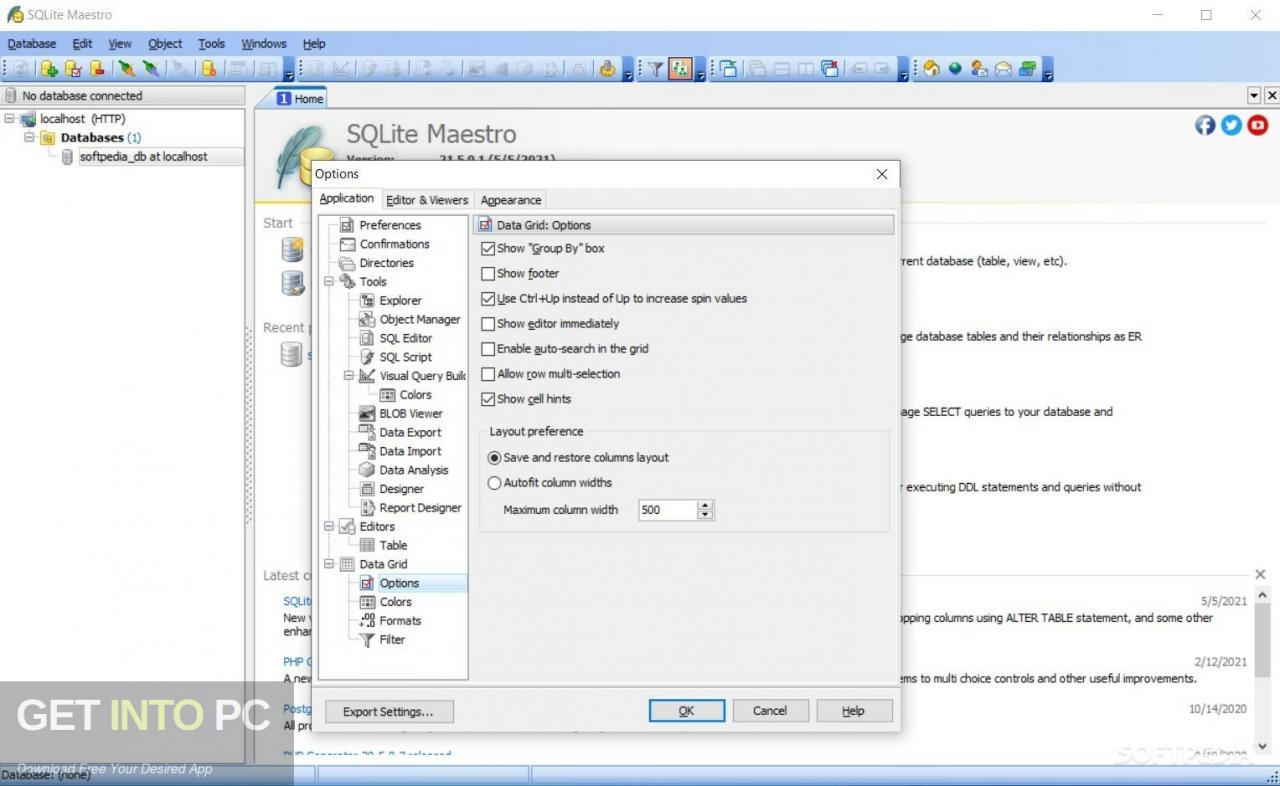The image size is (1280, 786).
Task: Select Preferences in the options tree
Action: point(390,225)
